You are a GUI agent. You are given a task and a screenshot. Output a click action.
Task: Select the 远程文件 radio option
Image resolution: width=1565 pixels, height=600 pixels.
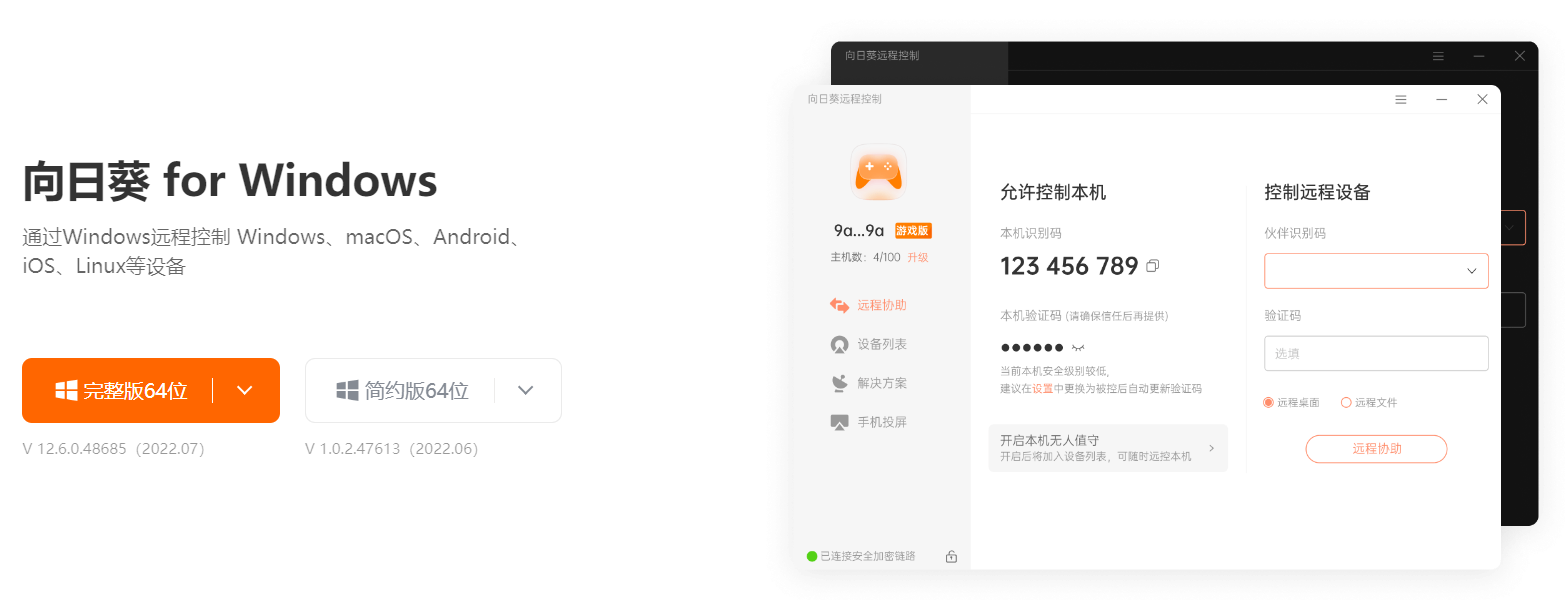click(x=1346, y=402)
